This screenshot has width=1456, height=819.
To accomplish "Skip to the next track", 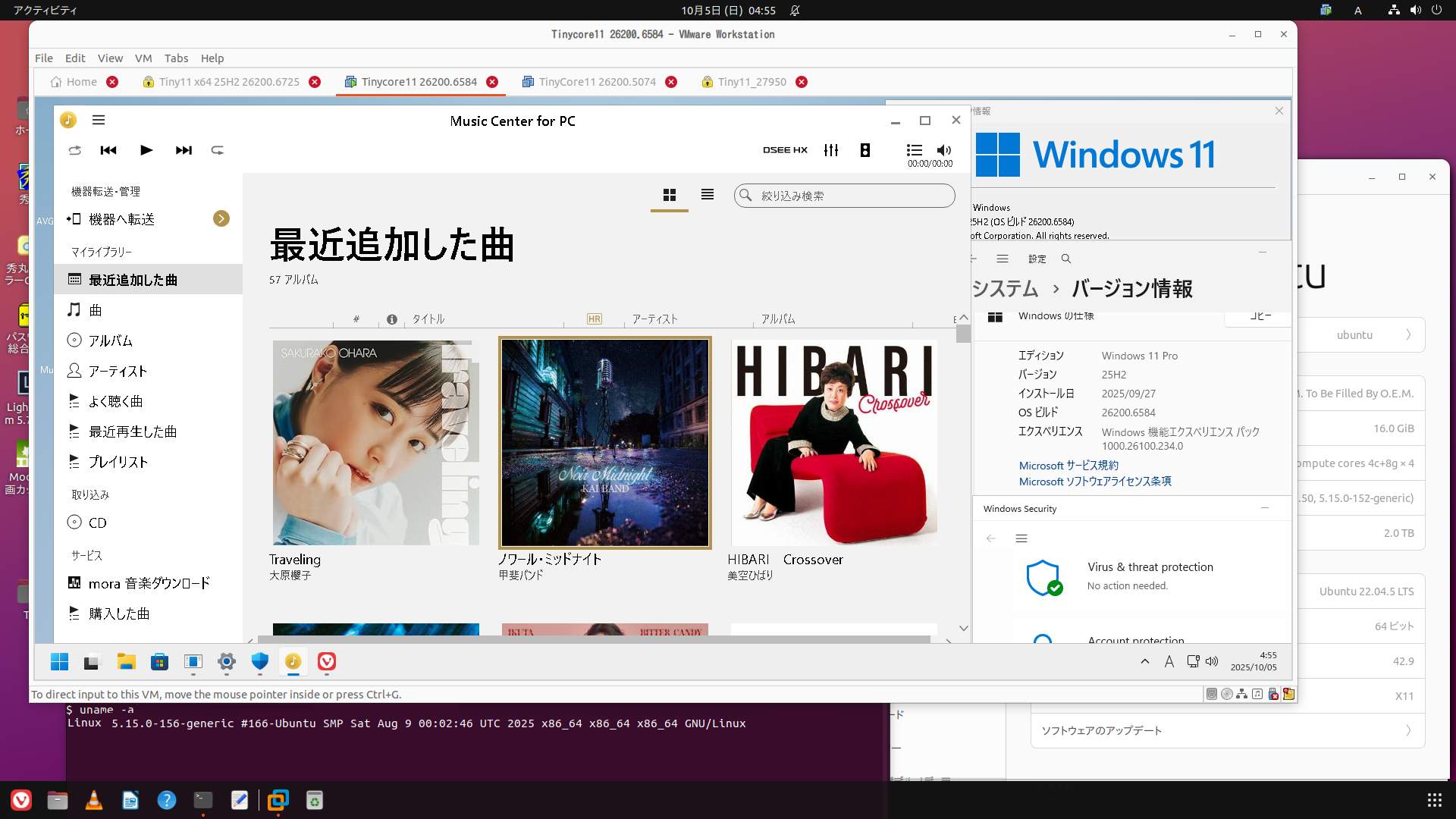I will tap(184, 150).
